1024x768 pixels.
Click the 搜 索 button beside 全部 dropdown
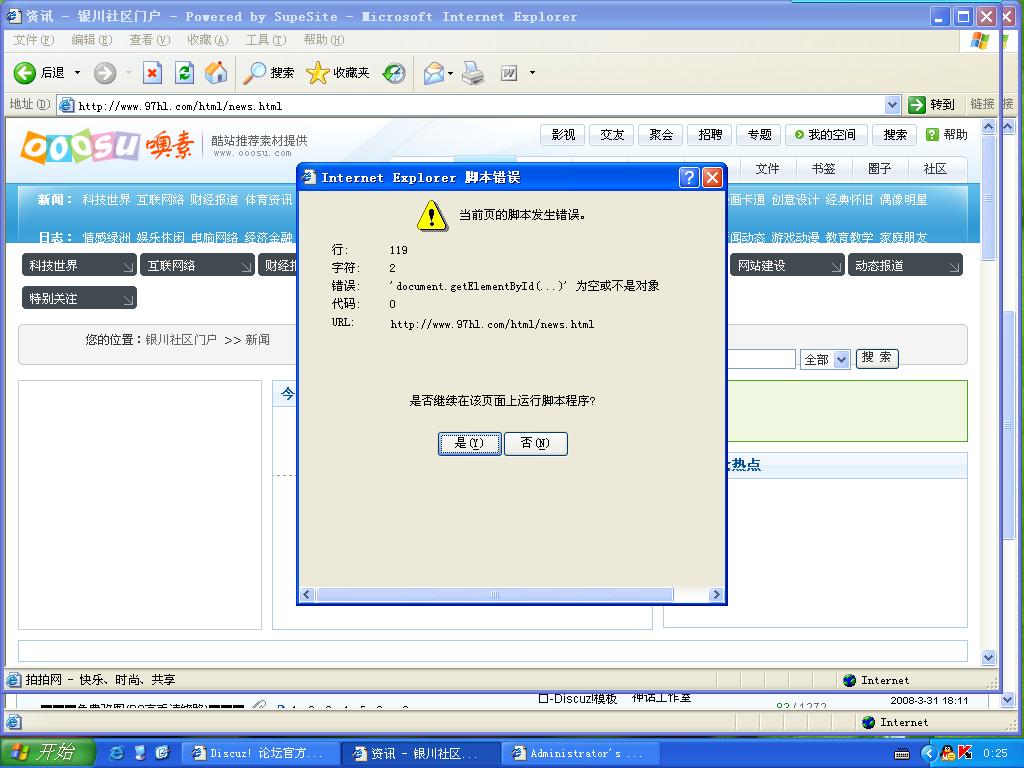[x=877, y=358]
